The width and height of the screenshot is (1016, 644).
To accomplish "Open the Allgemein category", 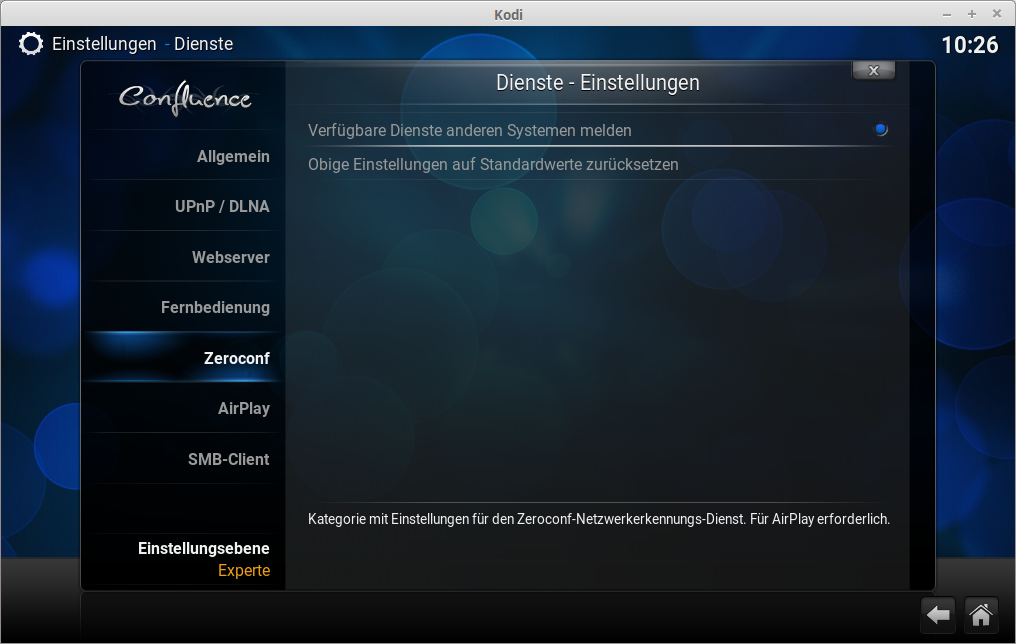I will tap(233, 157).
